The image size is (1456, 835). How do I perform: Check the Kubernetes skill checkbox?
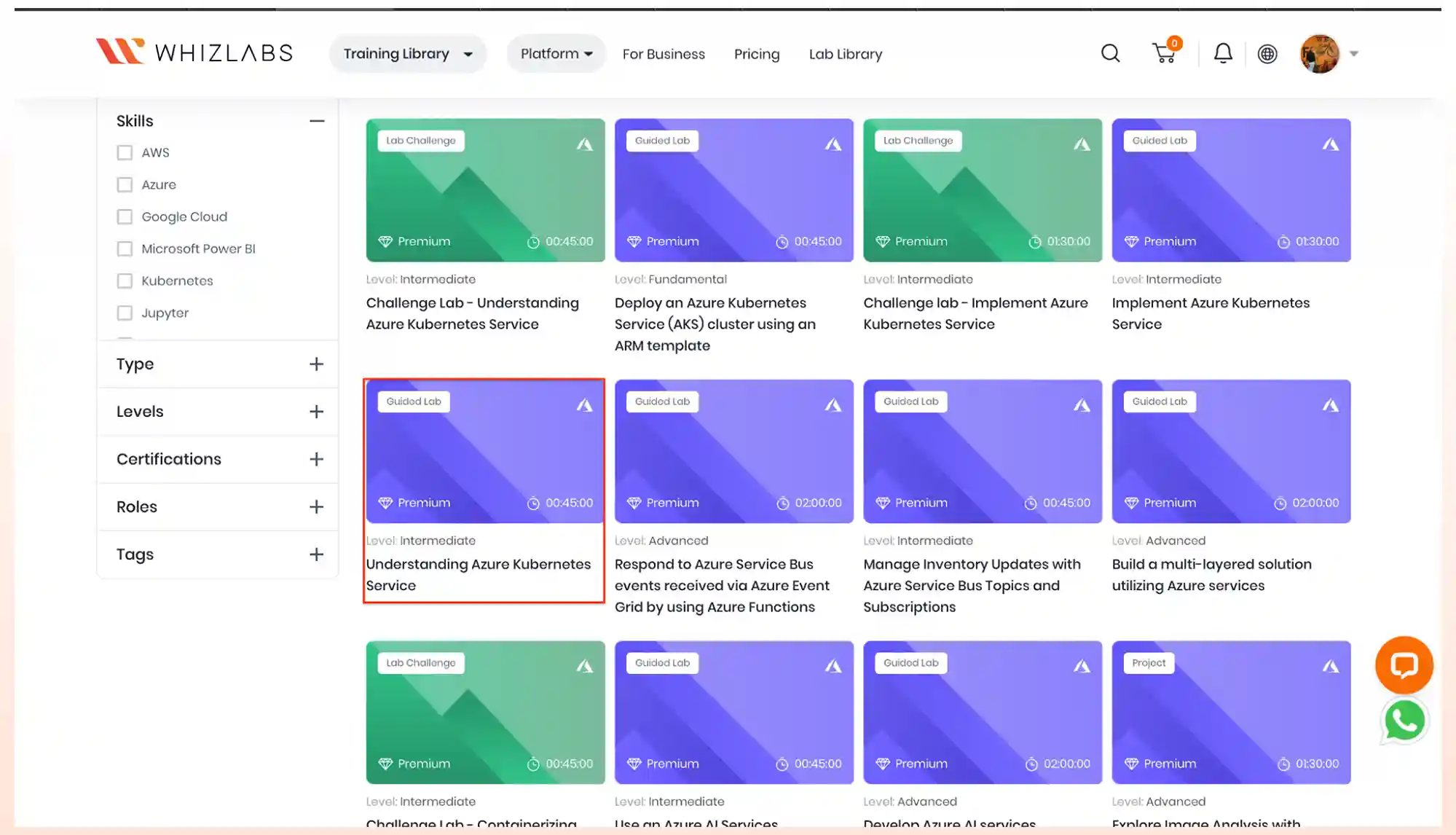point(125,281)
